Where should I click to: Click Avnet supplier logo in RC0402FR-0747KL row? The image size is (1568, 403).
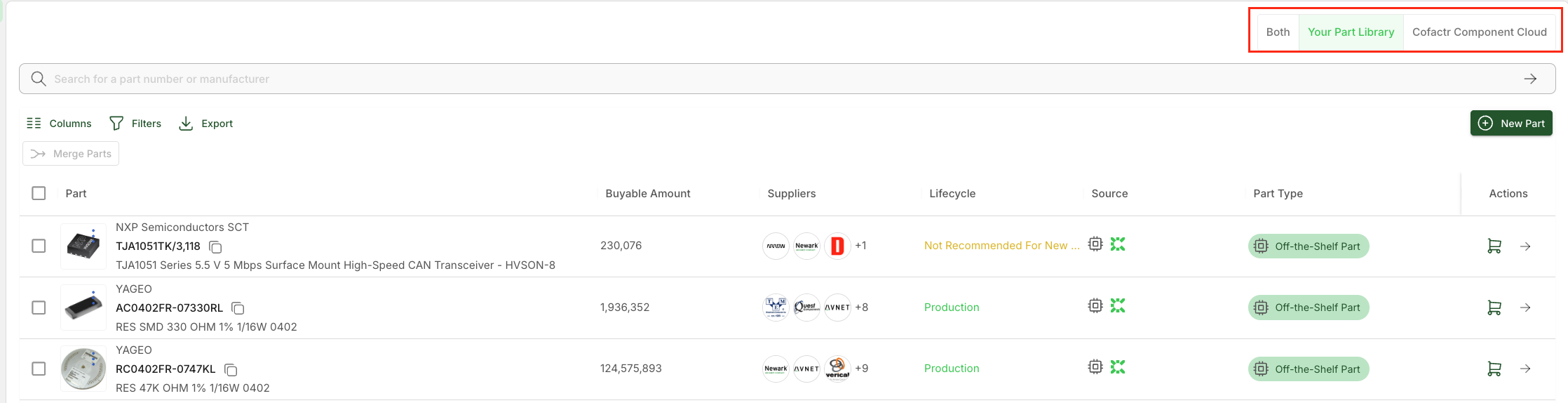[x=806, y=368]
